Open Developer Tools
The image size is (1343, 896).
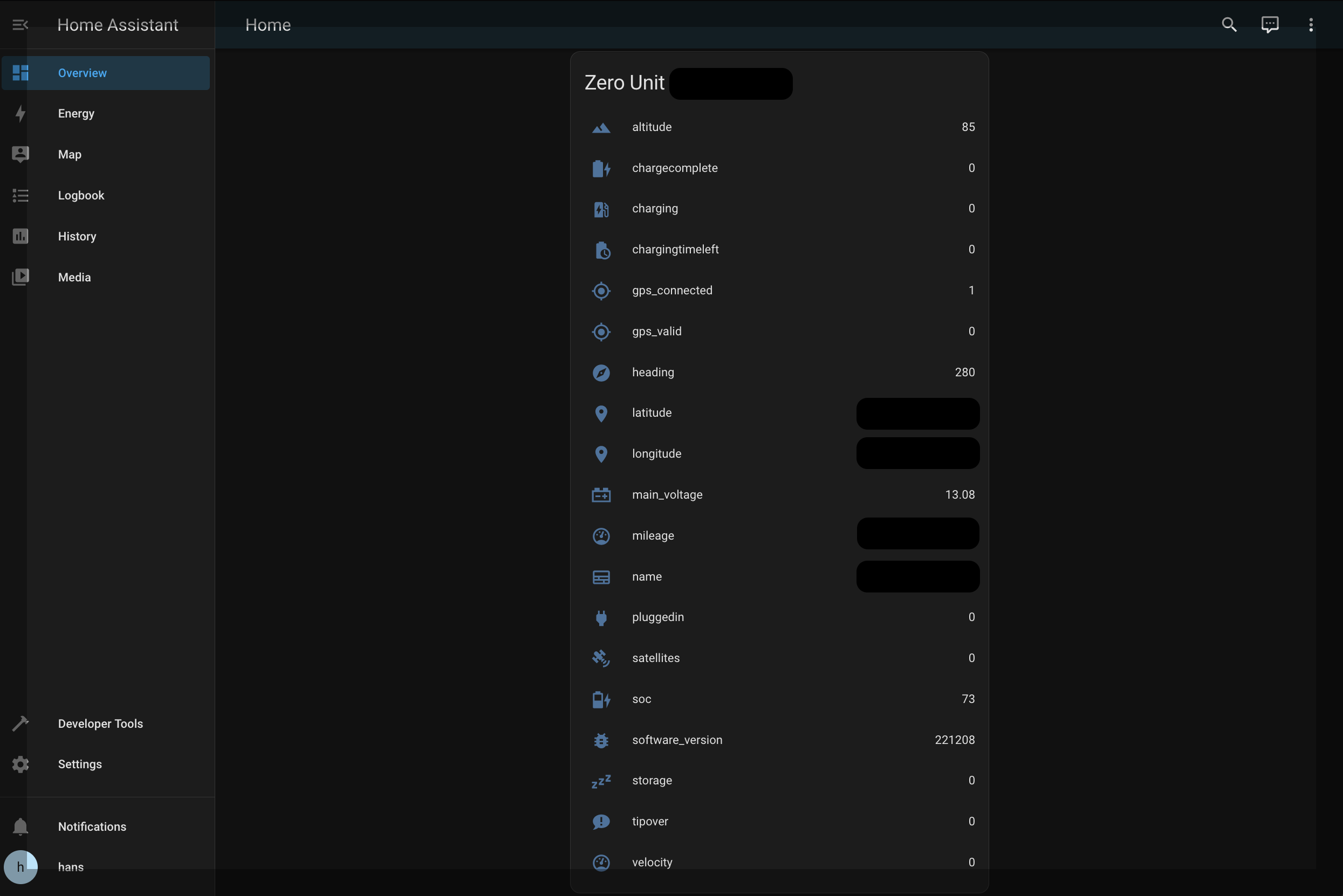[100, 724]
